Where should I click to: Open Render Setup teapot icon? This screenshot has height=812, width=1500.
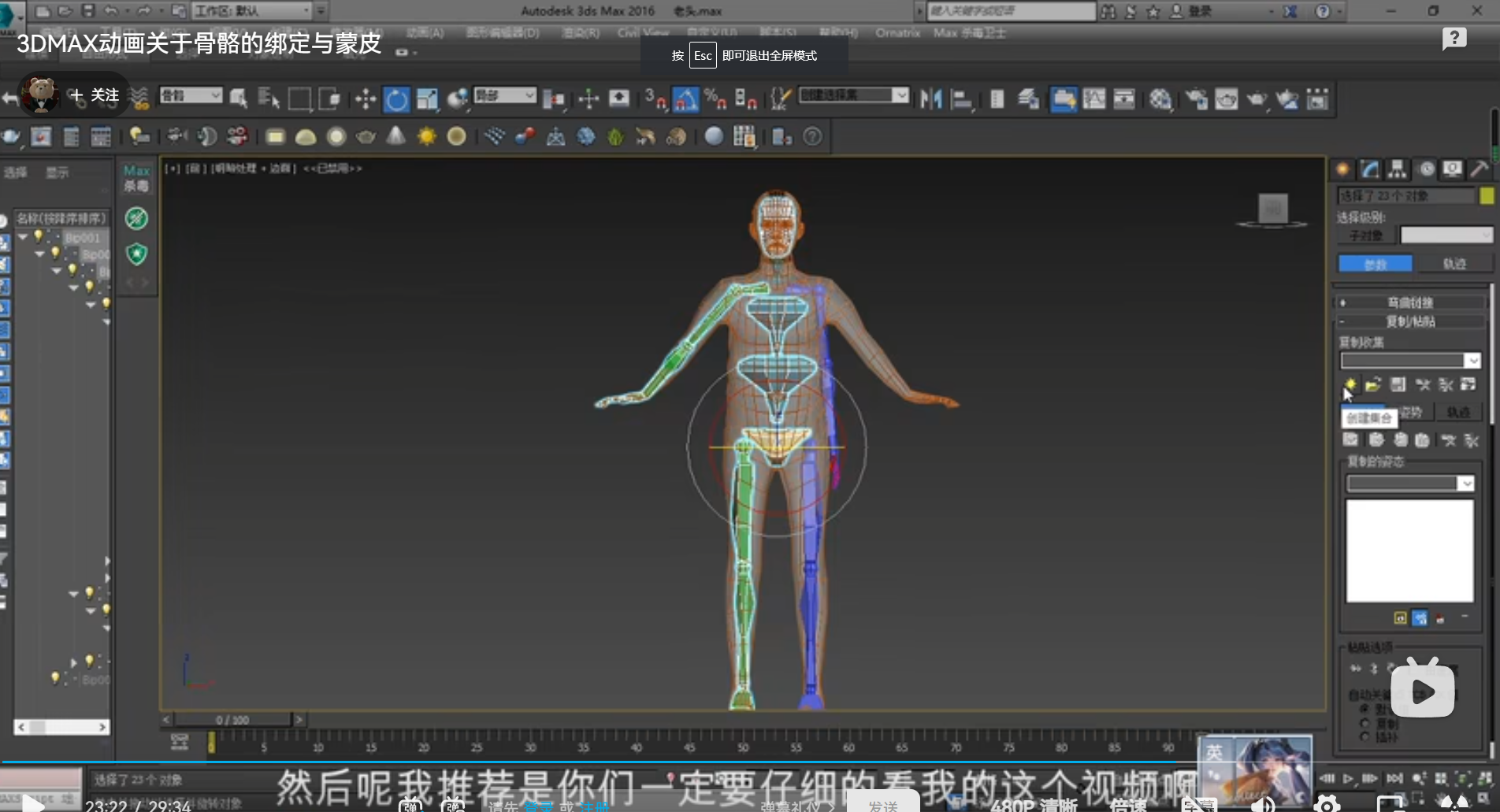click(x=1196, y=98)
